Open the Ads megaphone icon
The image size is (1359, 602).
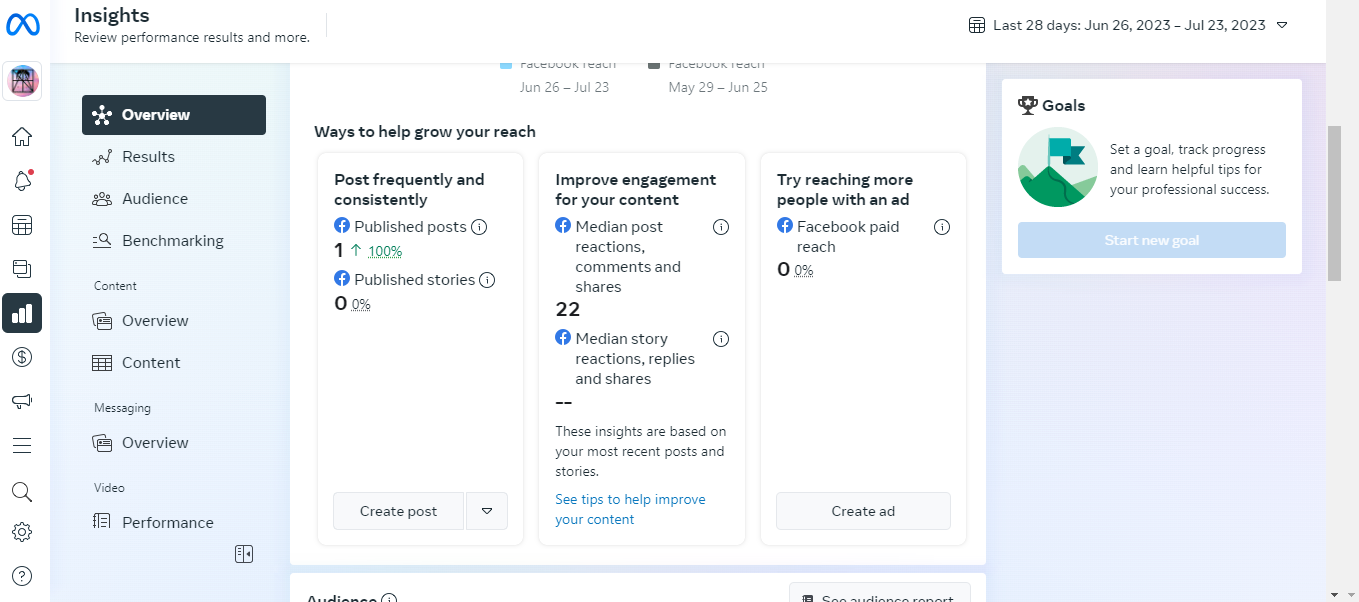click(x=22, y=401)
